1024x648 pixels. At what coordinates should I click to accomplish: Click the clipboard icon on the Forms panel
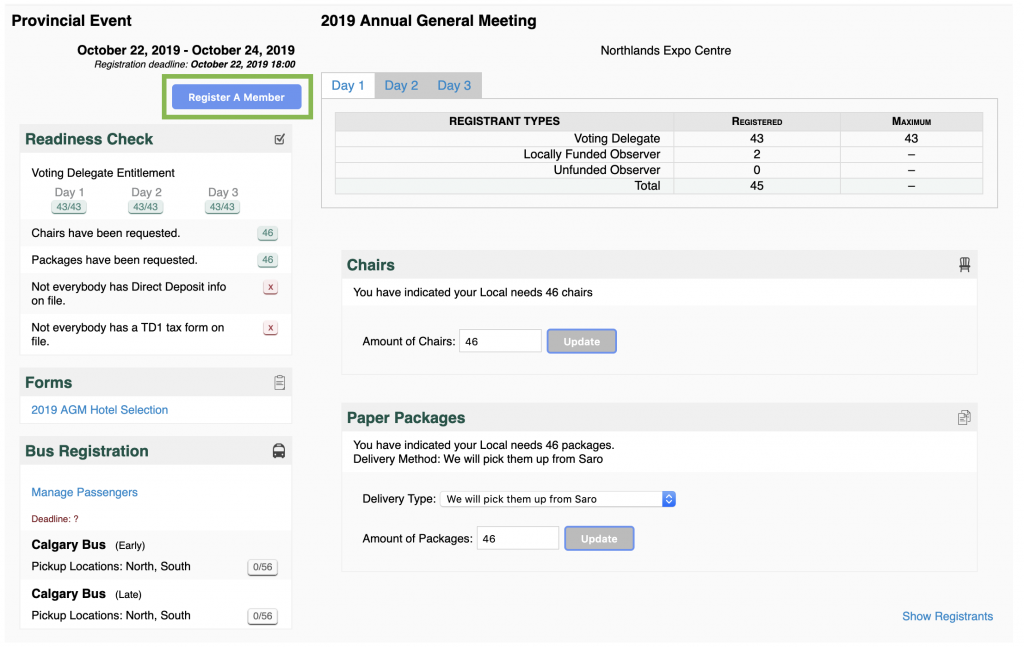[279, 382]
